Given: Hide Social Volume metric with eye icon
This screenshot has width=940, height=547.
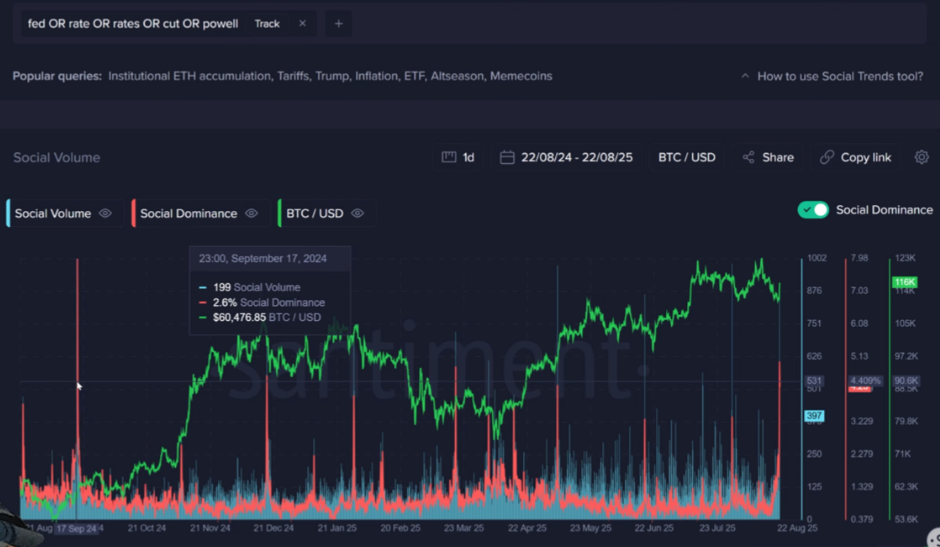Looking at the screenshot, I should tap(105, 213).
